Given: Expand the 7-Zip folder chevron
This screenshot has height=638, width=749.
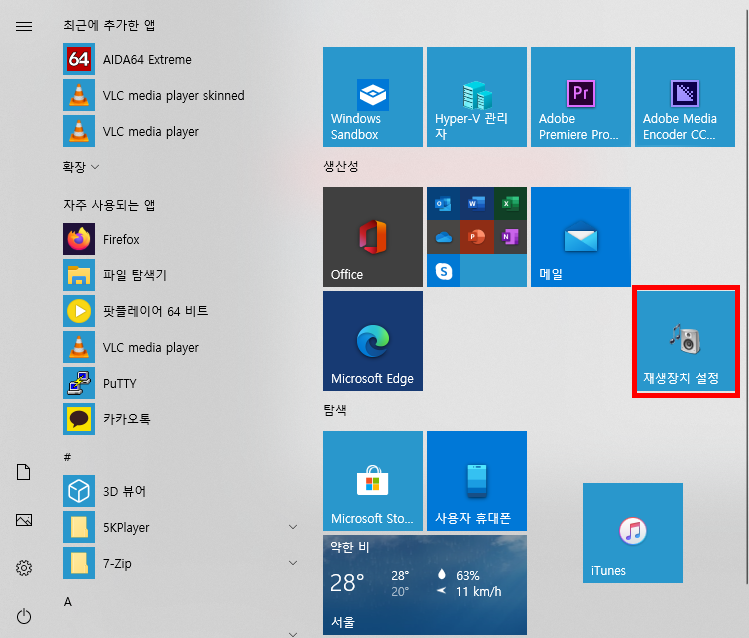Looking at the screenshot, I should (x=293, y=563).
